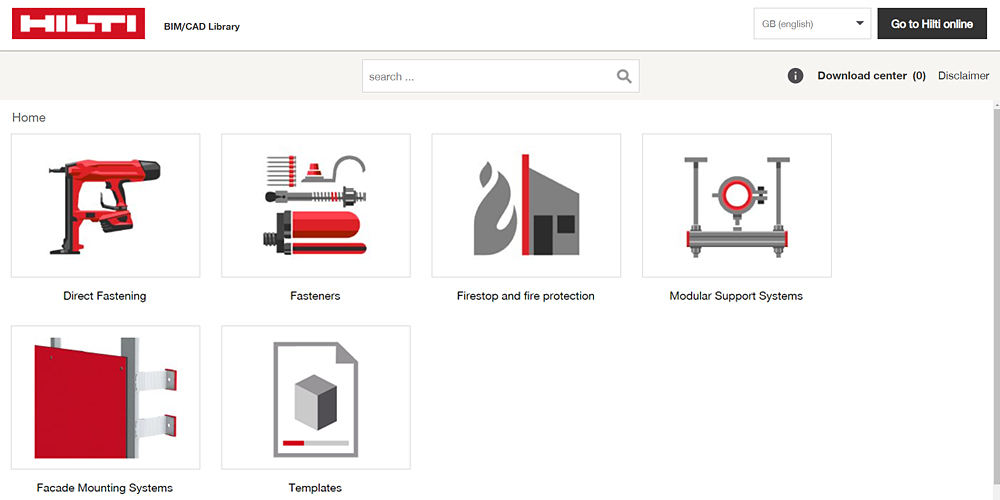Viewport: 1000px width, 500px height.
Task: Open the Disclaimer link
Action: pyautogui.click(x=963, y=76)
